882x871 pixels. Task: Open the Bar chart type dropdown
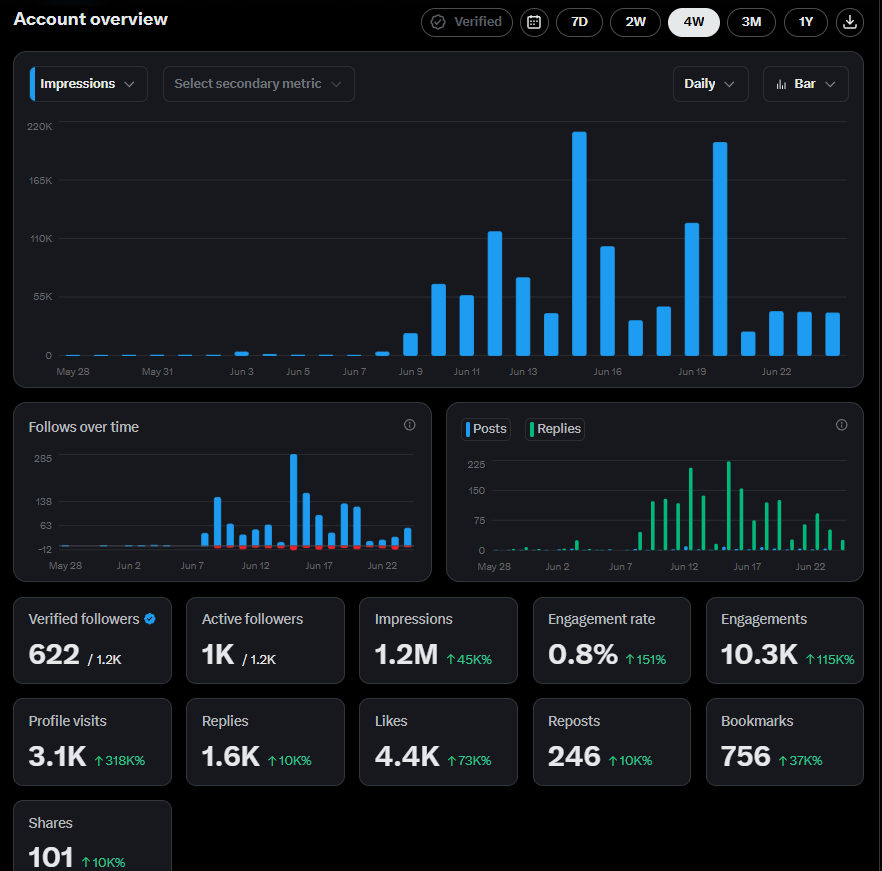806,84
